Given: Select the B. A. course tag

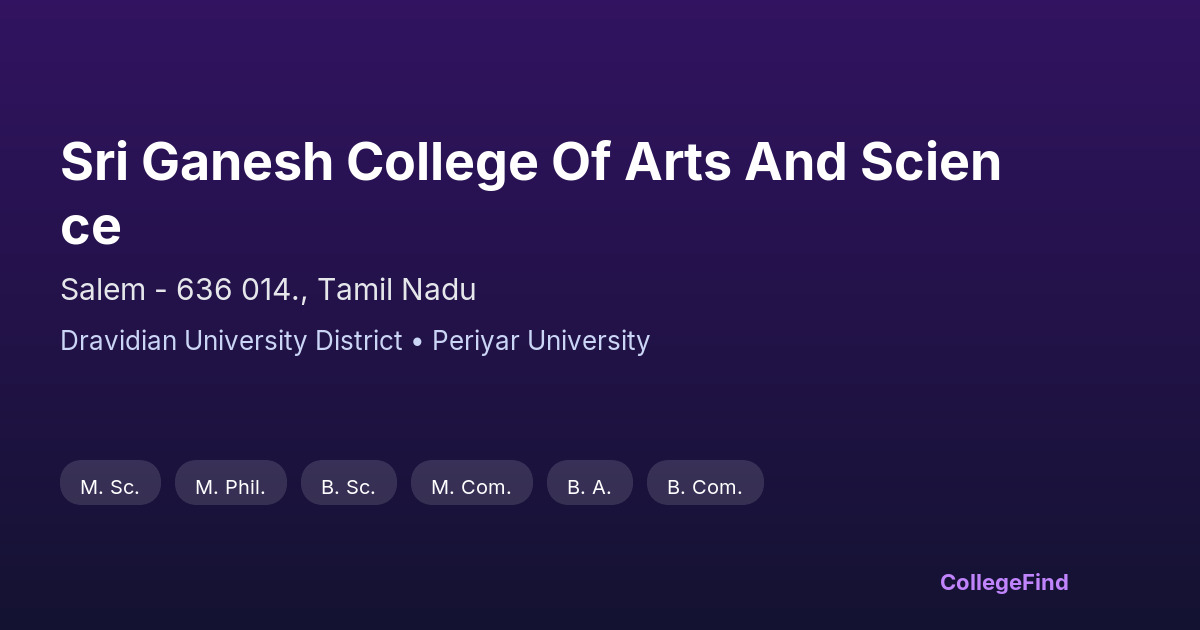Looking at the screenshot, I should click(589, 487).
